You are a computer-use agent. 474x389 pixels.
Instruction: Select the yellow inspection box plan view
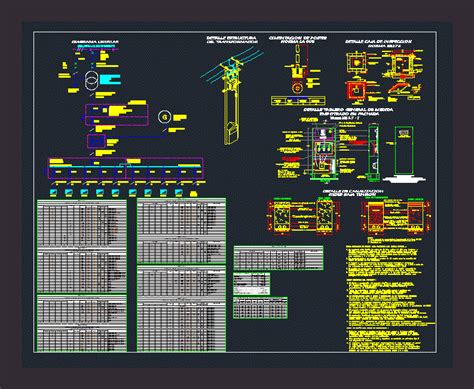coord(356,62)
